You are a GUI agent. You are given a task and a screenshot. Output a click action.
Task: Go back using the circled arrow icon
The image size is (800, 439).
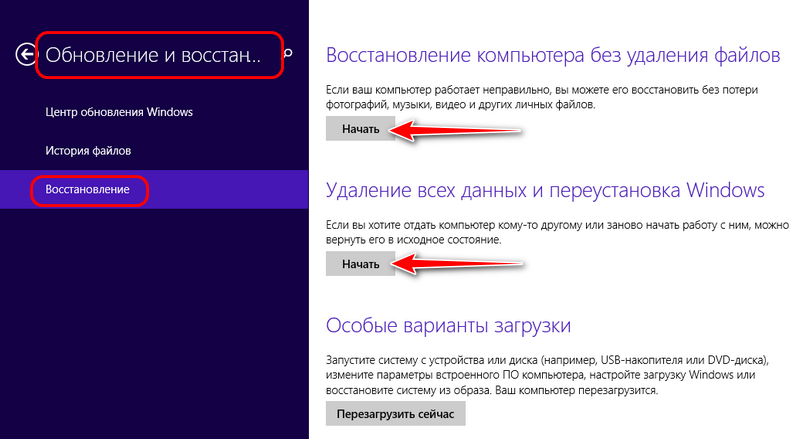point(26,54)
